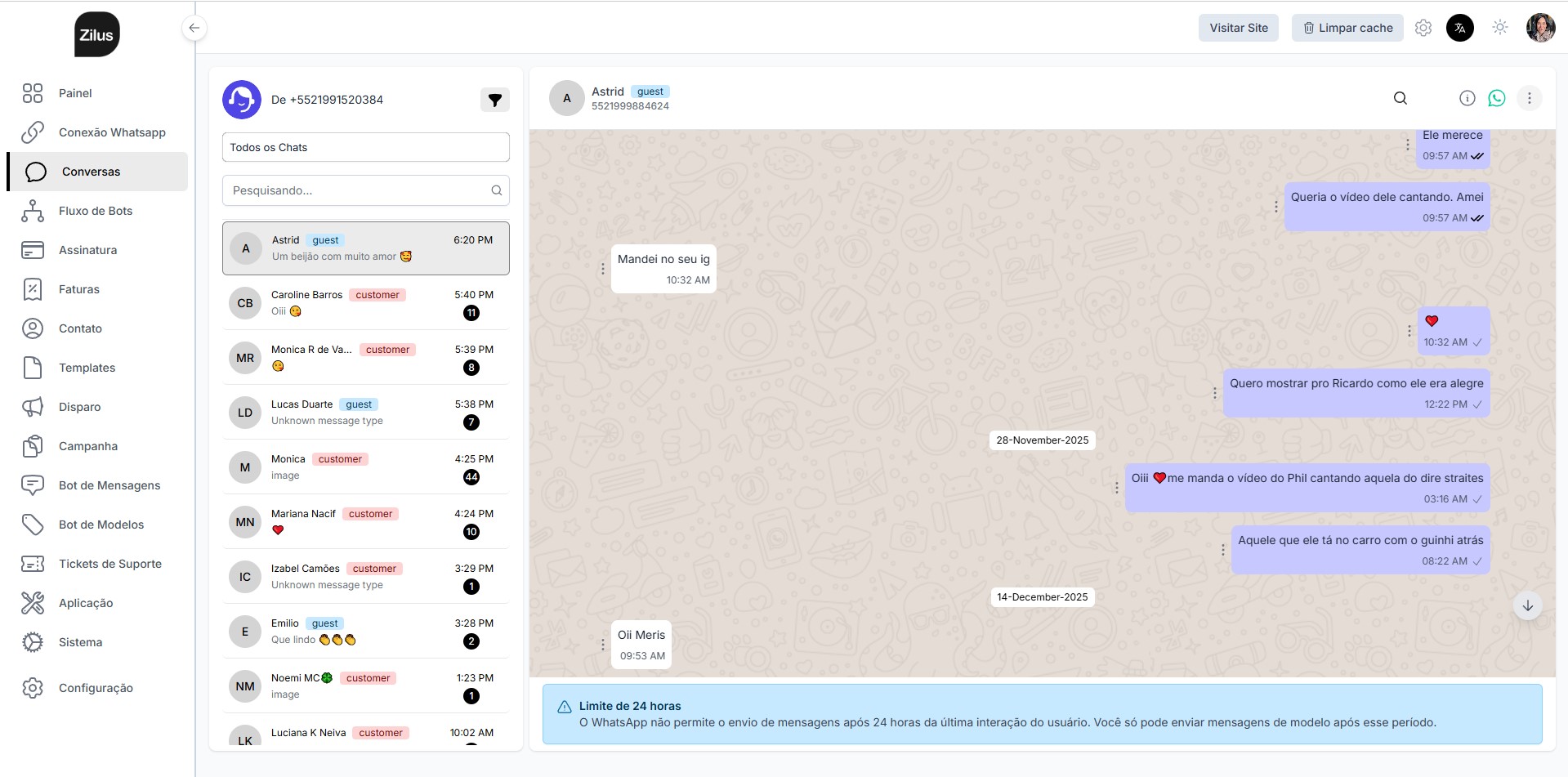This screenshot has width=1568, height=777.
Task: Toggle the light/dark theme with the sun icon
Action: click(1500, 27)
